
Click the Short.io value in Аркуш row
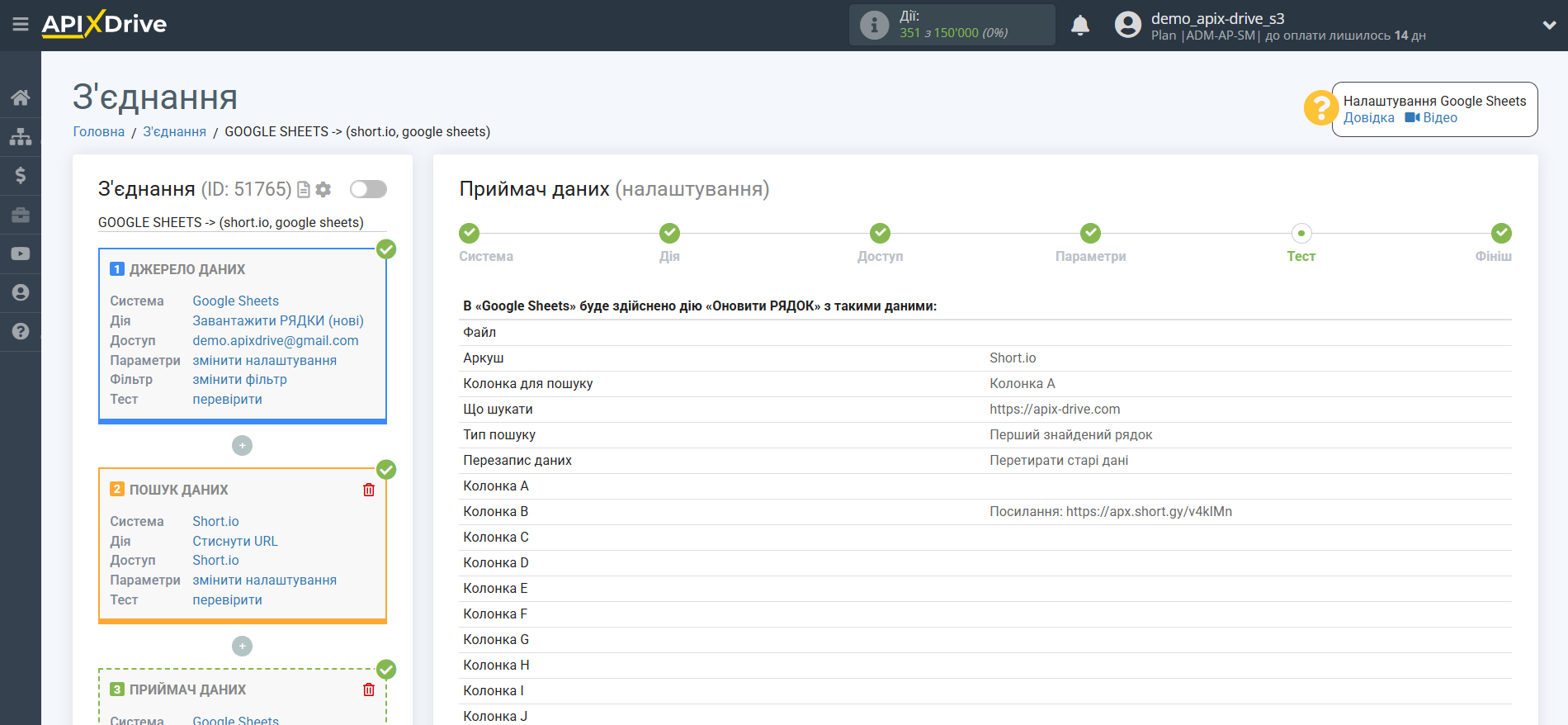pos(1013,358)
